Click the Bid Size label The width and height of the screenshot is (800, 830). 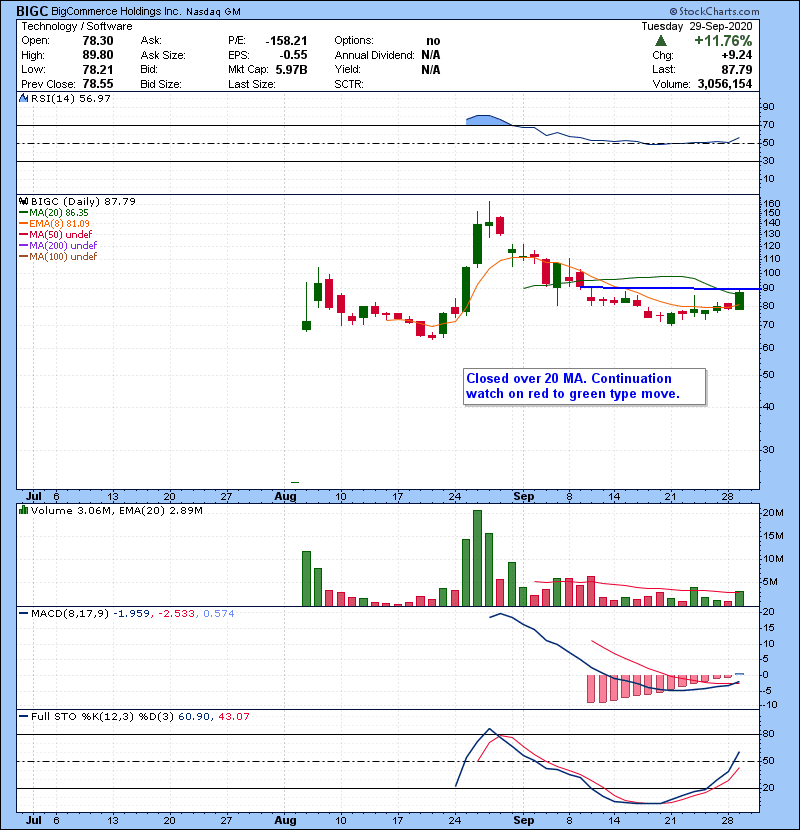161,84
